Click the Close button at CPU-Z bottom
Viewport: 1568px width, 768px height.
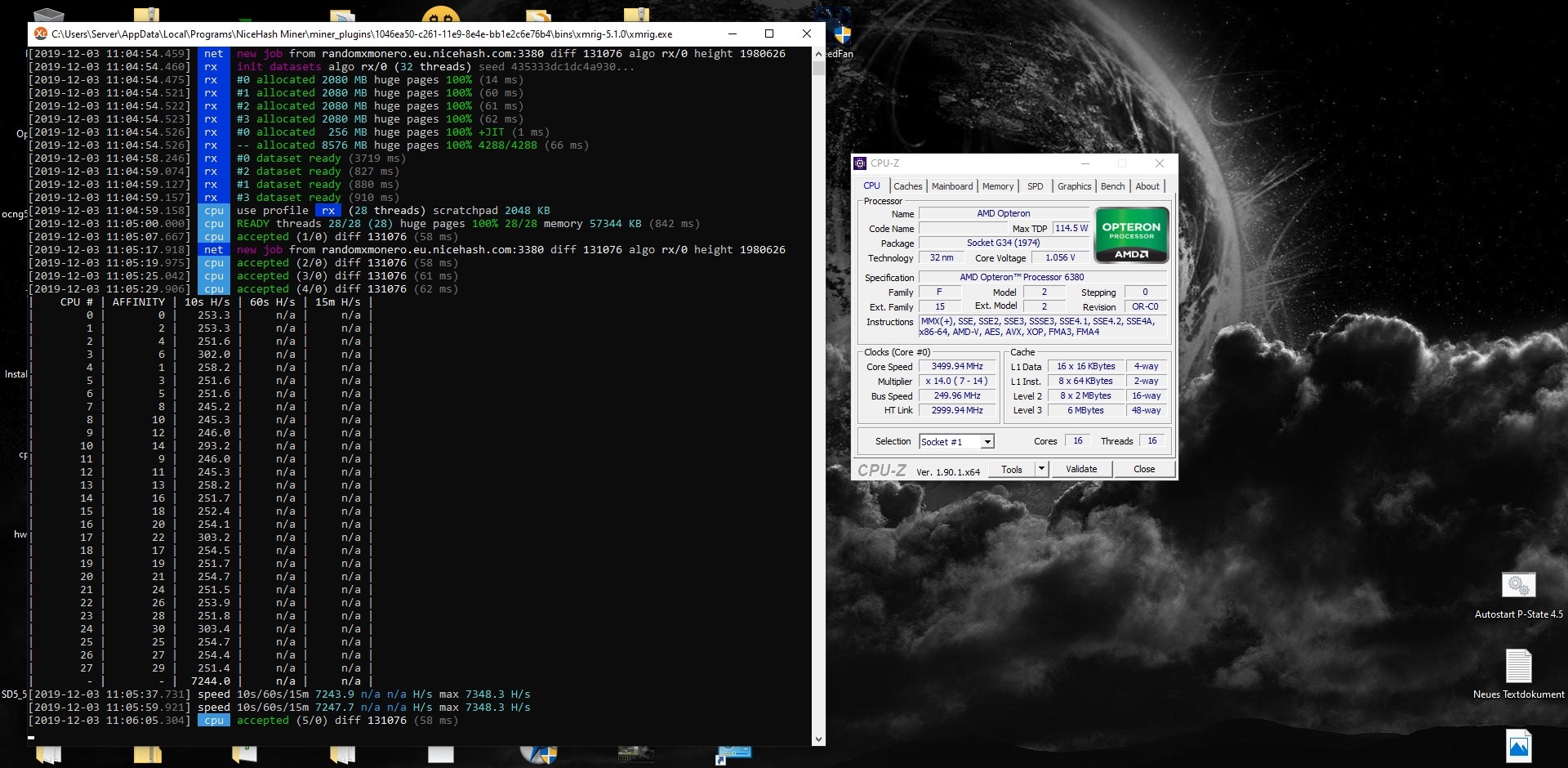tap(1144, 469)
